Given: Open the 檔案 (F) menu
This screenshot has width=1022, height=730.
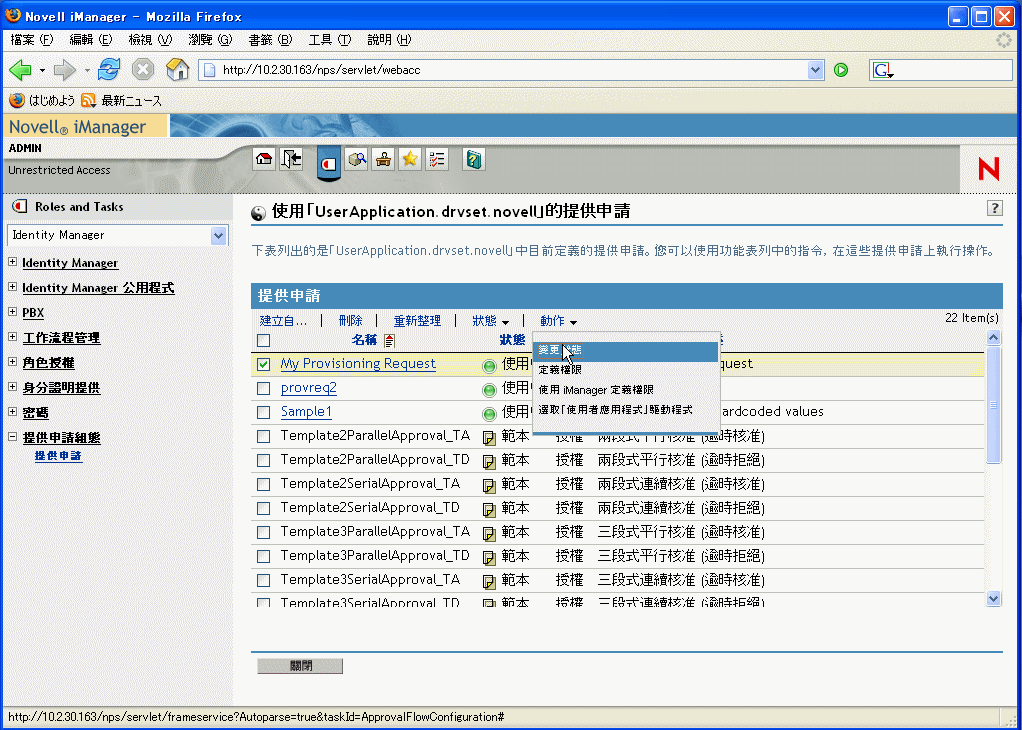Looking at the screenshot, I should pyautogui.click(x=32, y=40).
